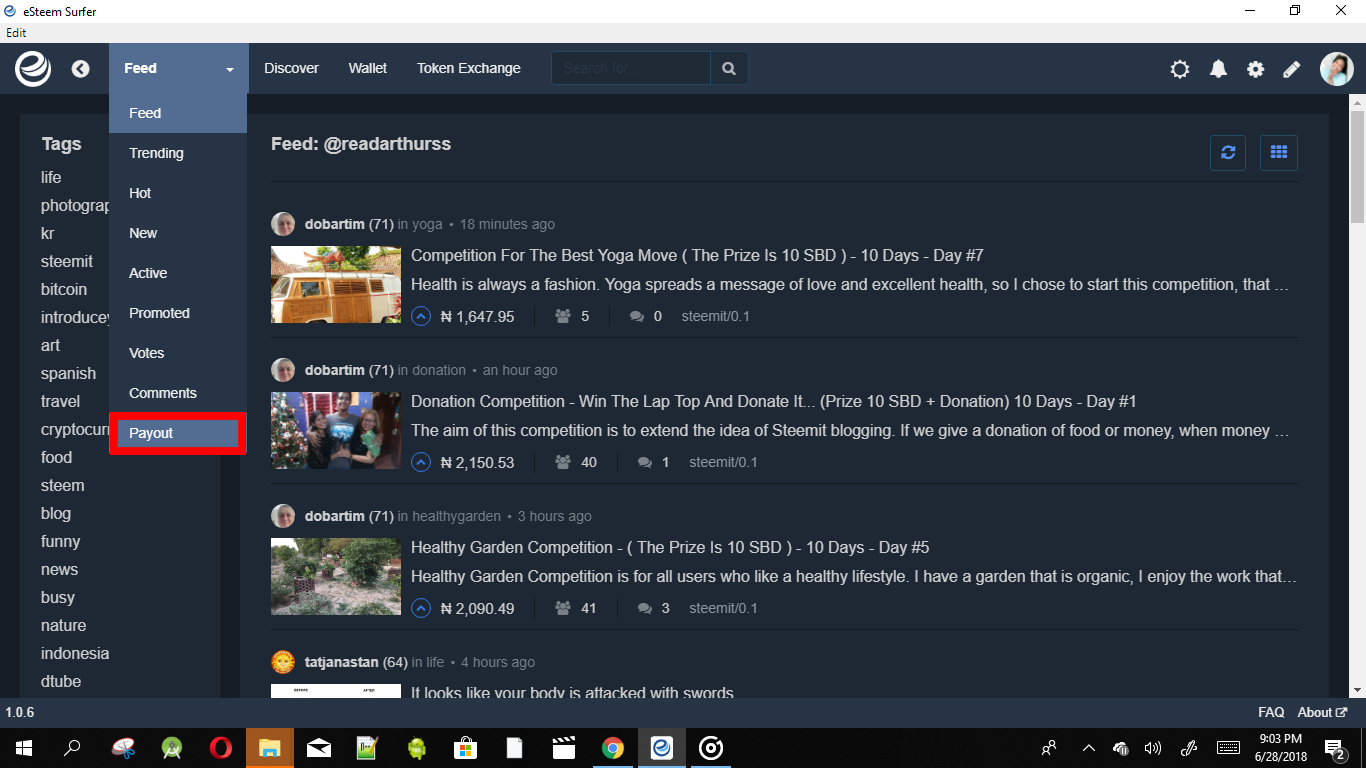Open the notifications bell icon

[x=1218, y=68]
